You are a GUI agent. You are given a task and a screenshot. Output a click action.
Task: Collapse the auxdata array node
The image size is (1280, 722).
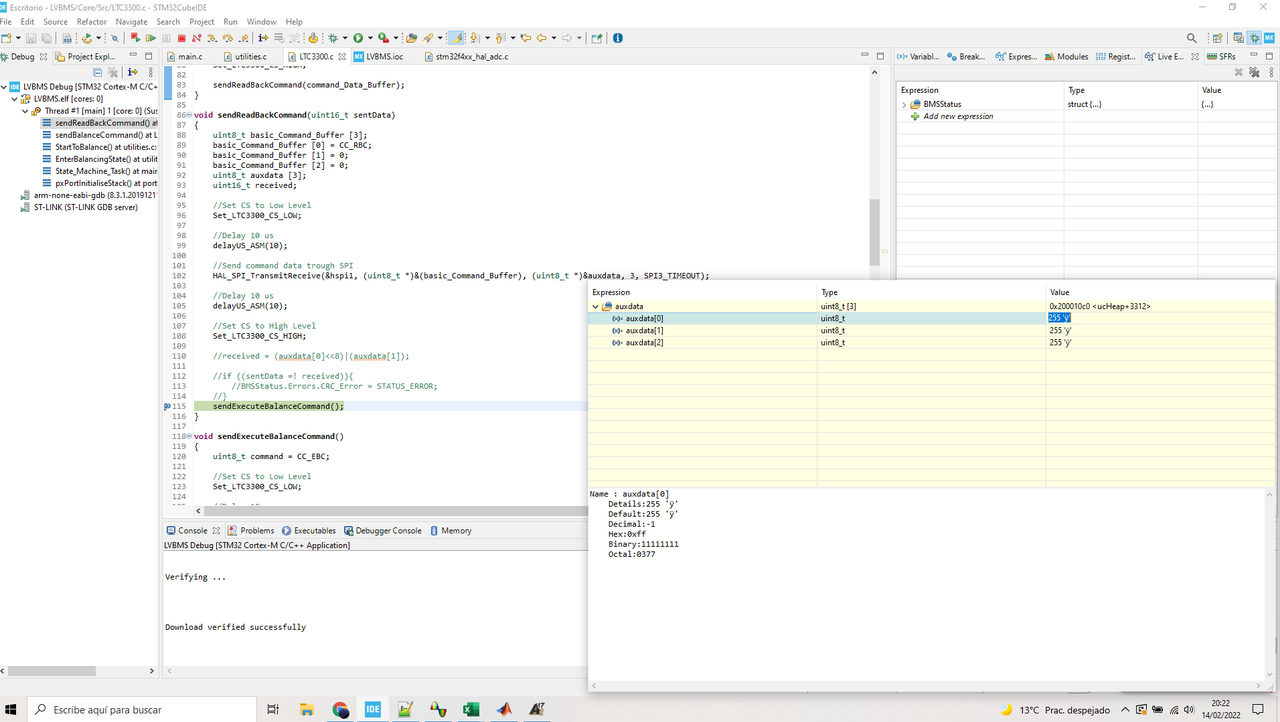[x=596, y=306]
